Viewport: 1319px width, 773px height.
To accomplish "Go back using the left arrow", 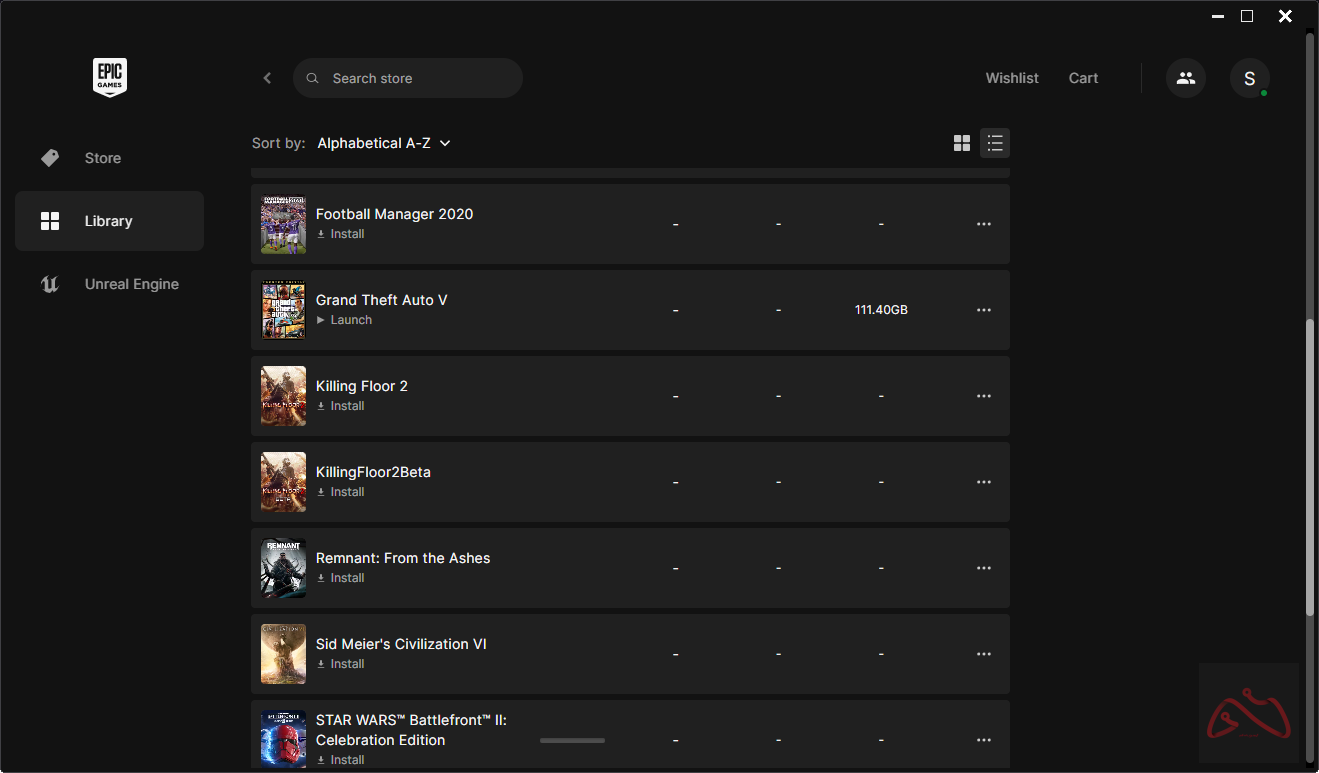I will [267, 78].
